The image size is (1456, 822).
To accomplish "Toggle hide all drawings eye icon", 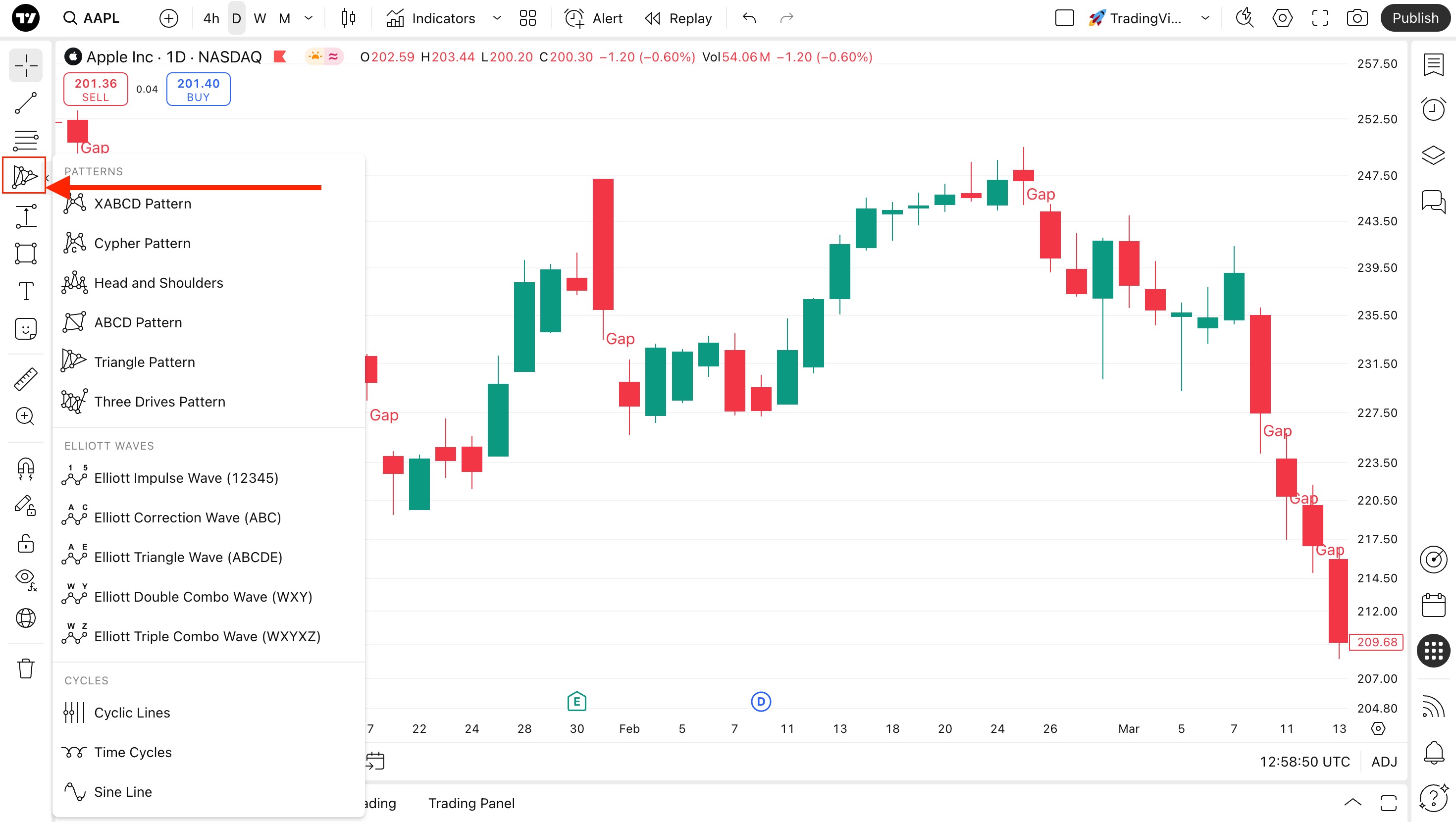I will pos(25,580).
